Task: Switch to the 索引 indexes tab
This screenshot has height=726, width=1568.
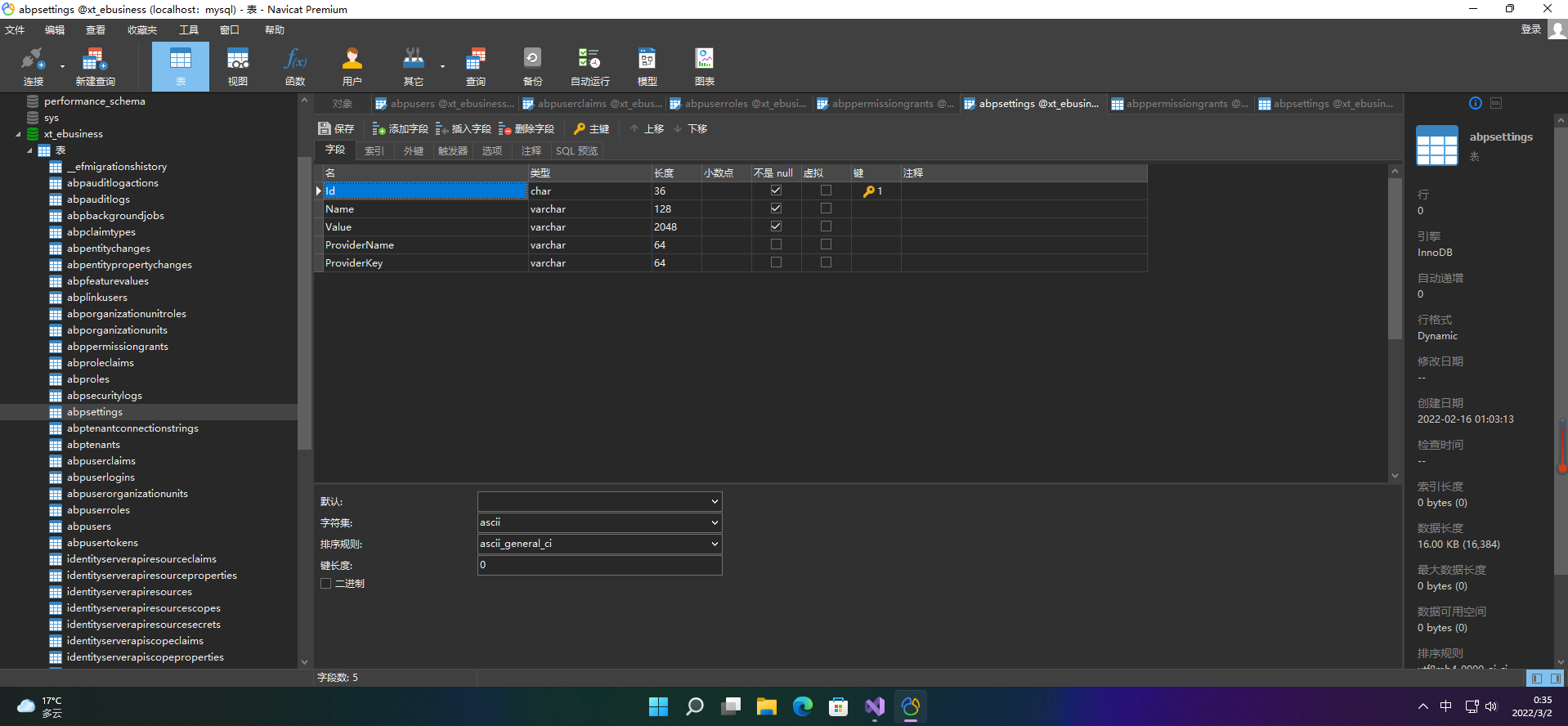Action: coord(374,151)
